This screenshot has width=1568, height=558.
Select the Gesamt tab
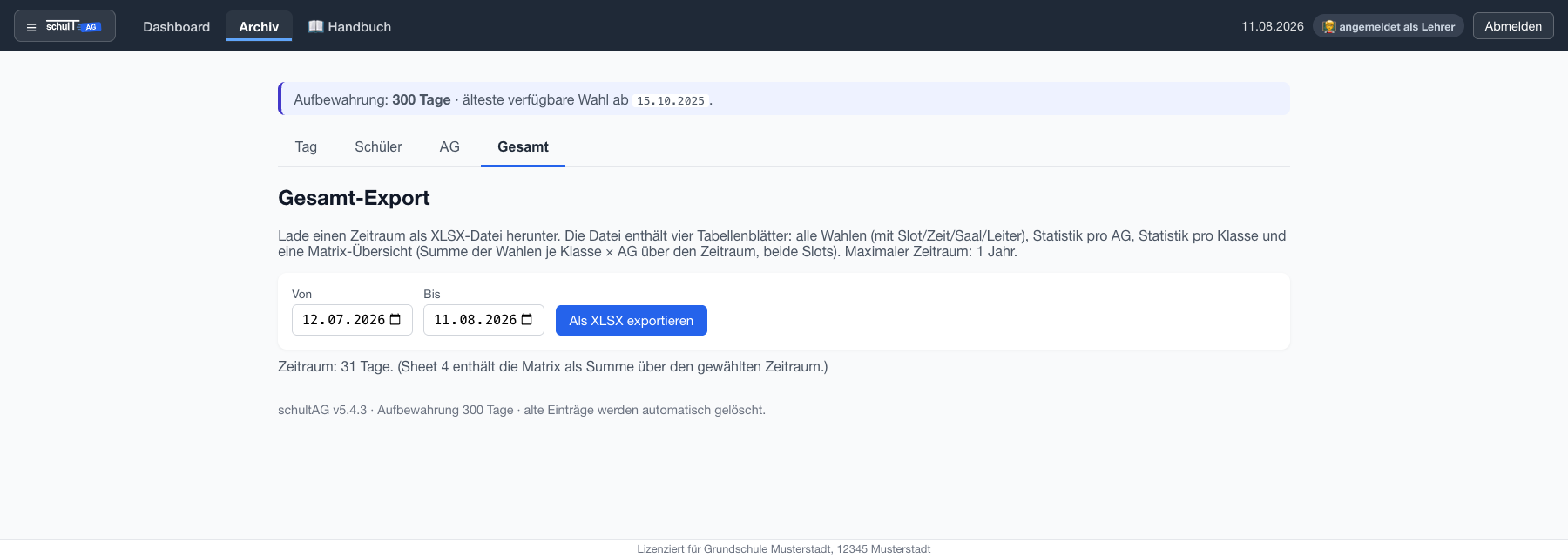(x=523, y=146)
